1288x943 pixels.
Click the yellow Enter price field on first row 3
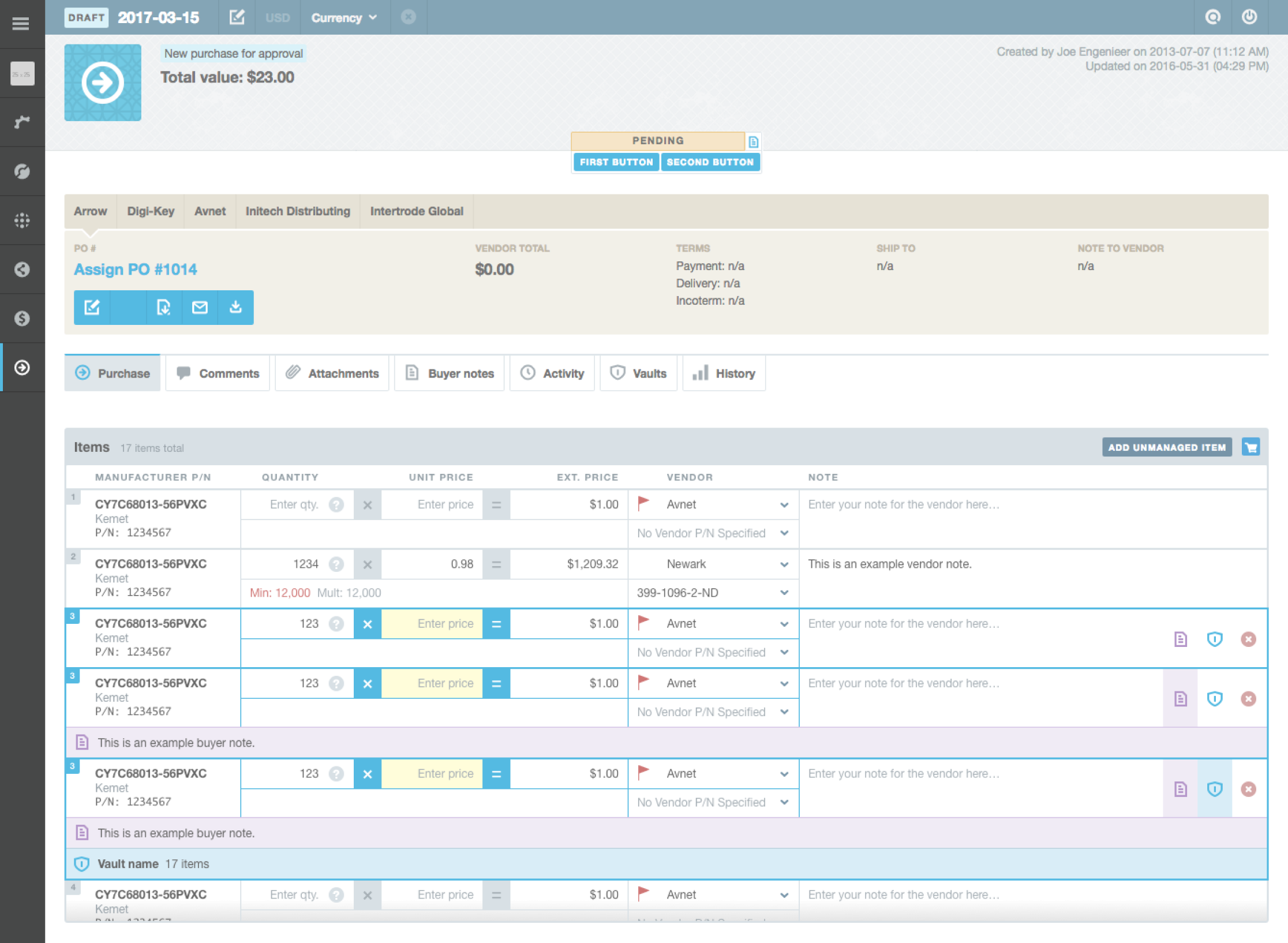[432, 624]
